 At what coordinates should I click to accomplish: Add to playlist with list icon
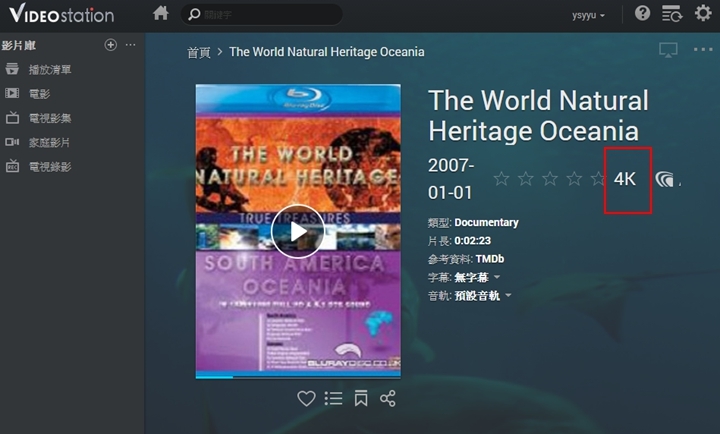333,398
